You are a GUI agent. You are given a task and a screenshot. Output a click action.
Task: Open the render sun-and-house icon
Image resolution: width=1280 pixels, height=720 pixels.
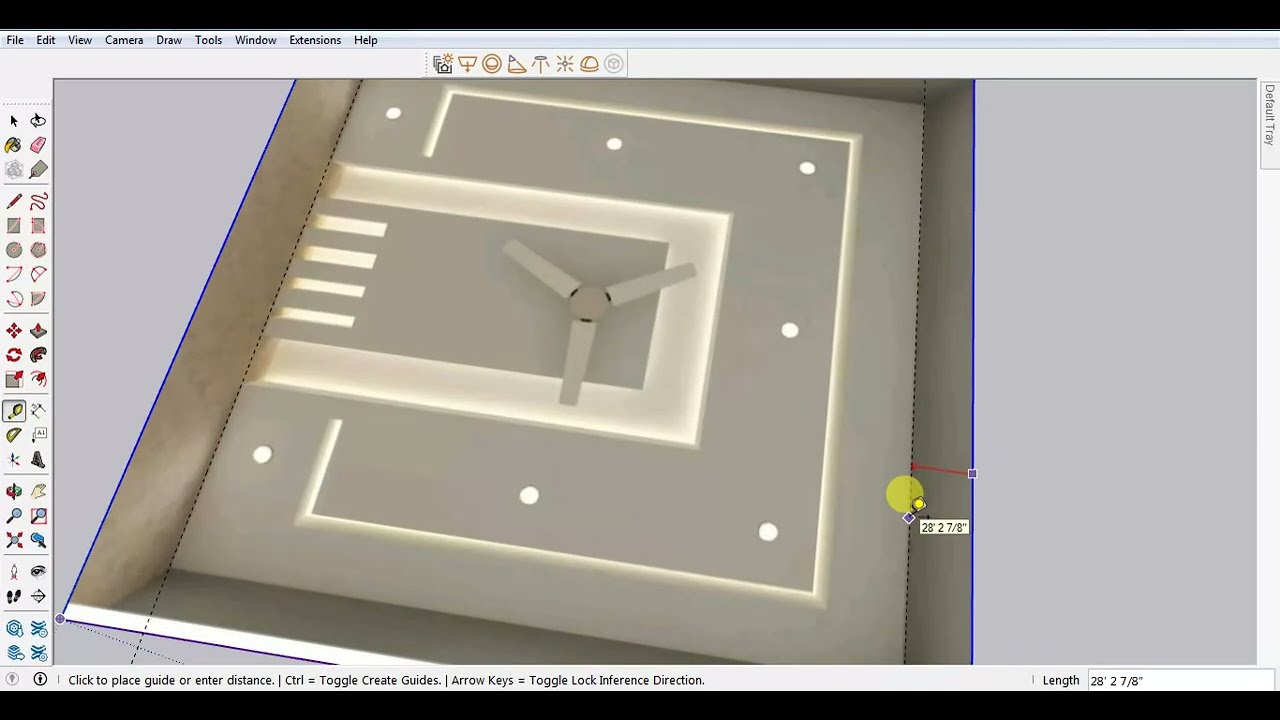click(443, 64)
